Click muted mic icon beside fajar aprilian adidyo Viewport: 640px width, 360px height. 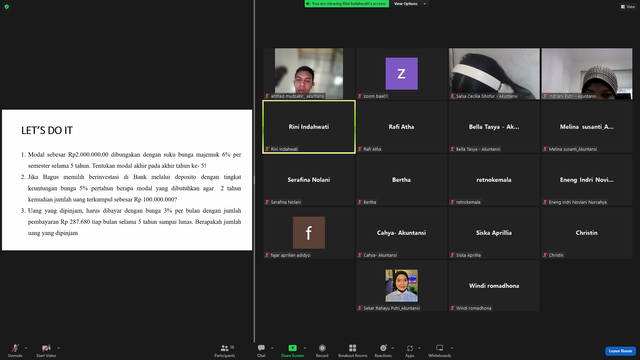click(x=267, y=255)
